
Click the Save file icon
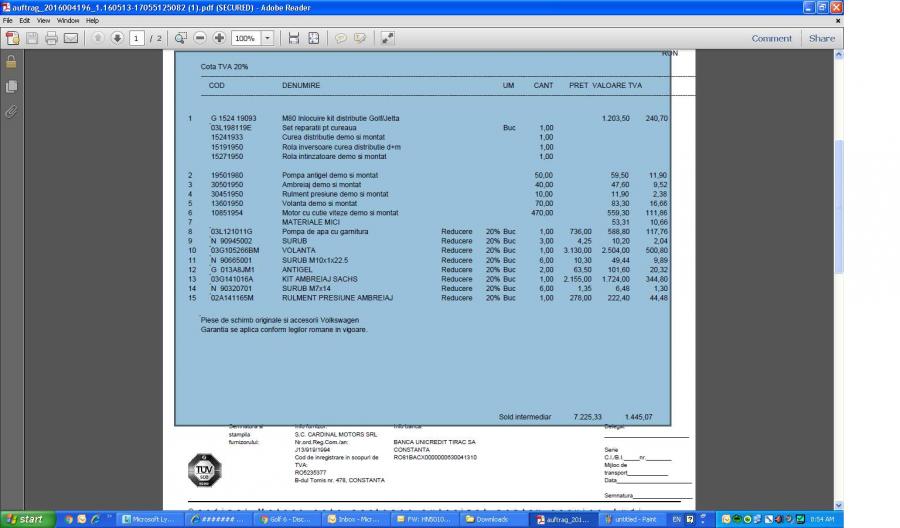[32, 38]
